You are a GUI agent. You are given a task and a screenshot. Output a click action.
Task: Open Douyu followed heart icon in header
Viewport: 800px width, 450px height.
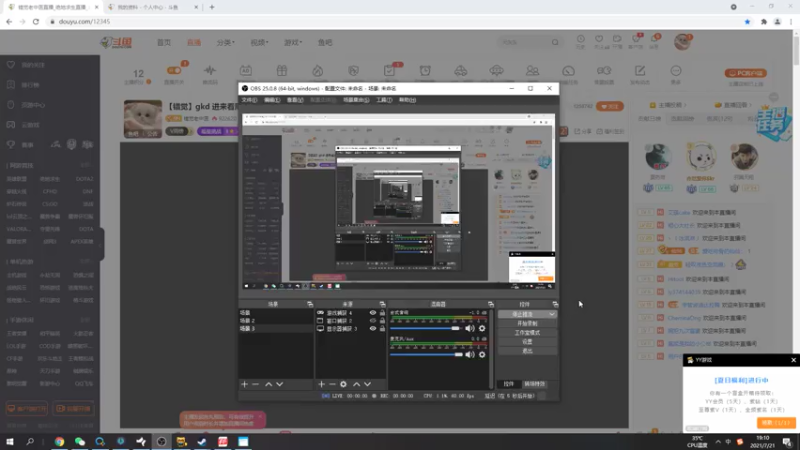pos(599,39)
